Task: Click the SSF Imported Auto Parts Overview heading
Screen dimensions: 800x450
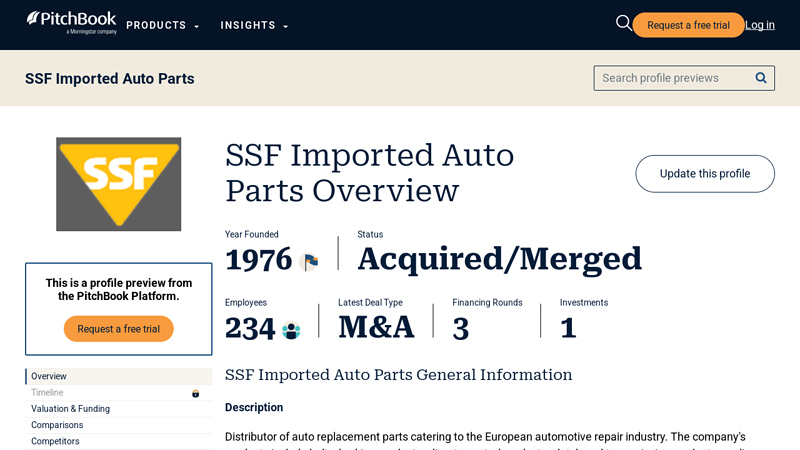Action: pyautogui.click(x=369, y=173)
